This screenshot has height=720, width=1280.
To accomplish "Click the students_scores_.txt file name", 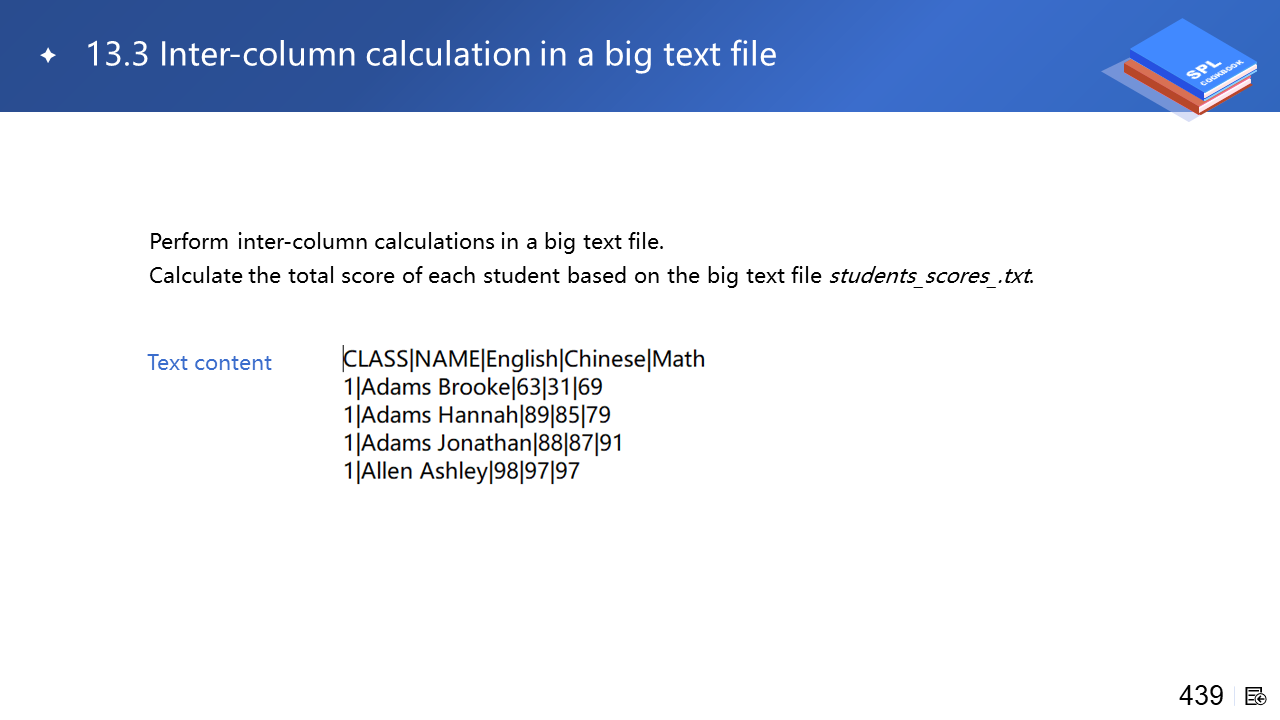I will coord(930,276).
